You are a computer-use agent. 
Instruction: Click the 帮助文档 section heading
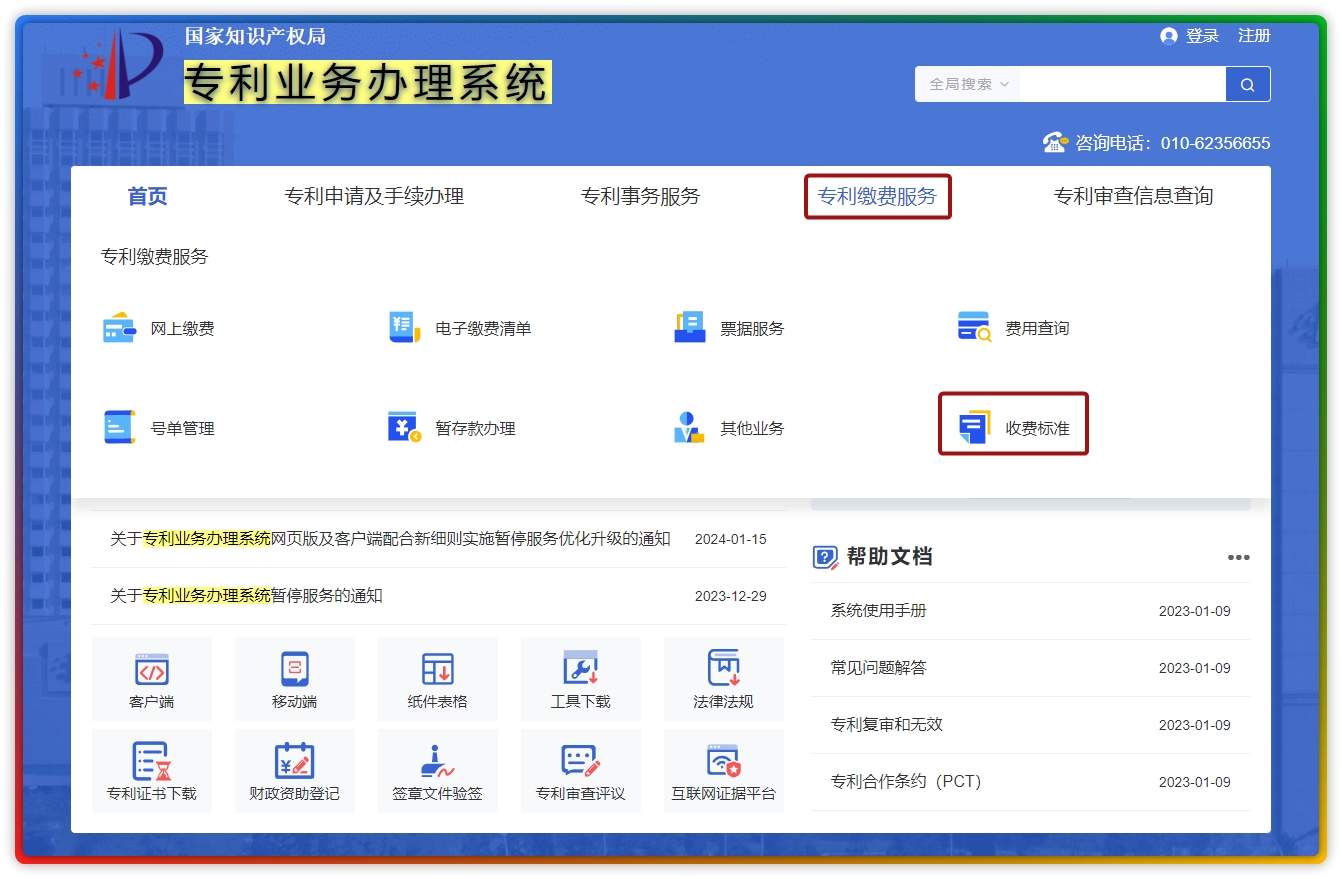tap(889, 557)
